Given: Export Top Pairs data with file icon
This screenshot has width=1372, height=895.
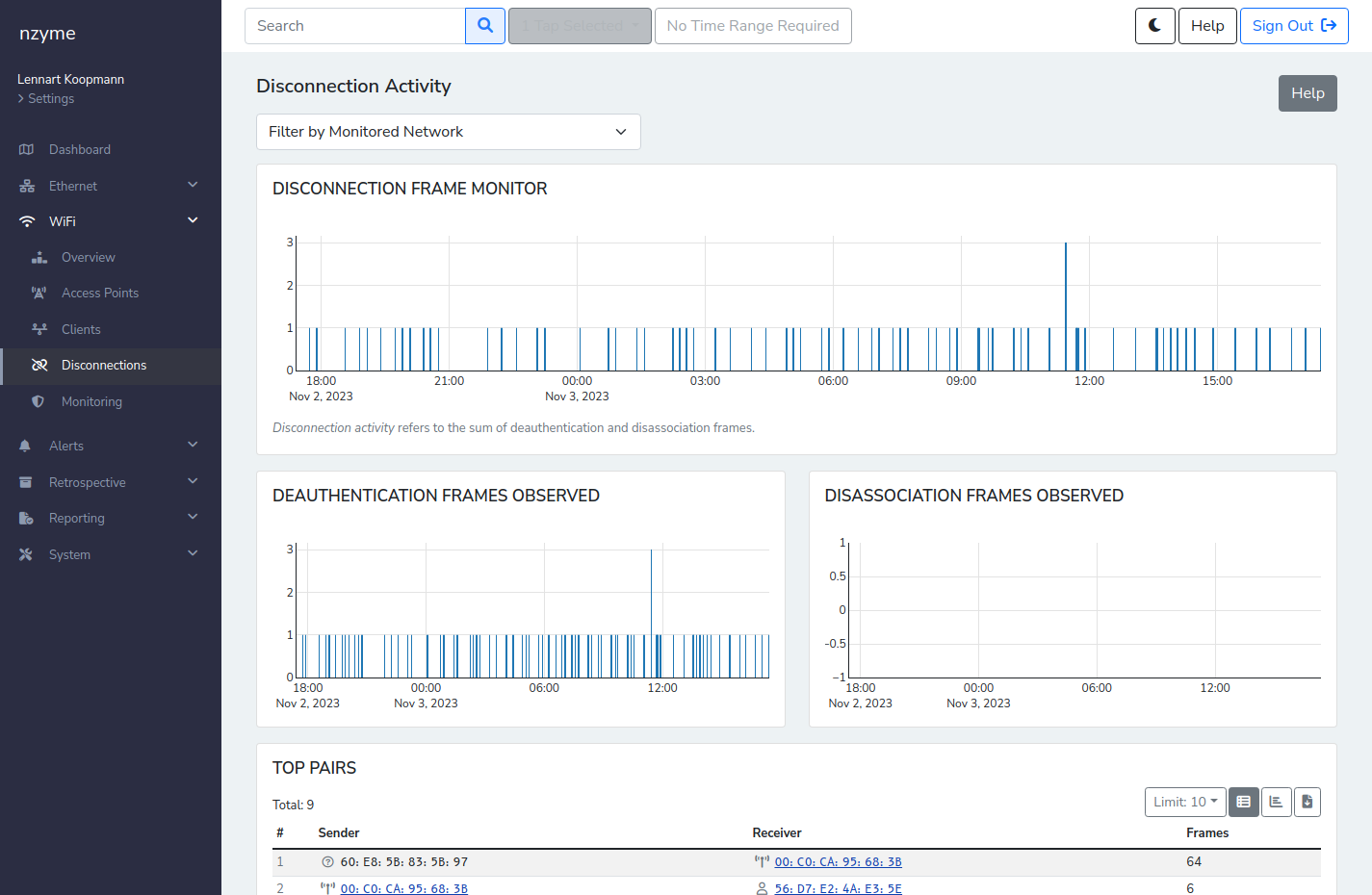Looking at the screenshot, I should [x=1307, y=802].
